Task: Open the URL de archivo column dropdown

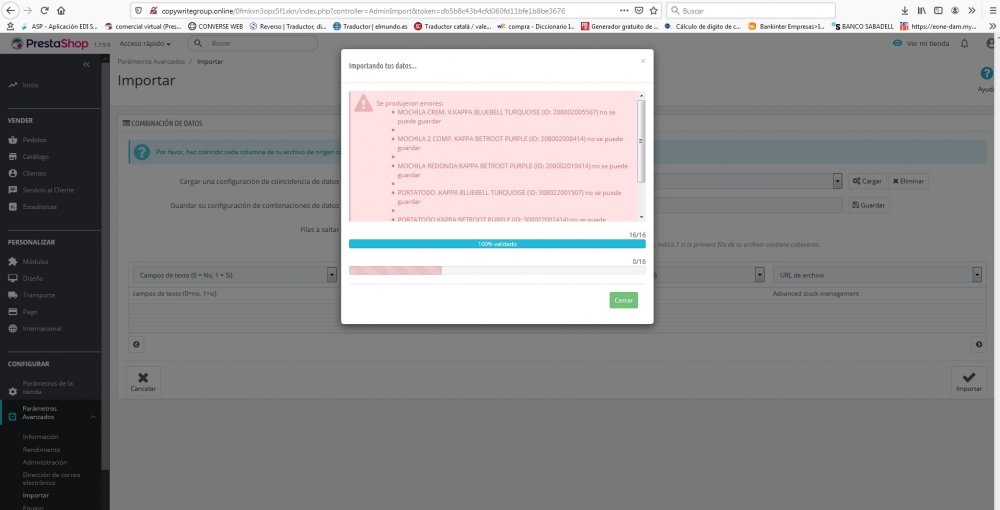Action: 878,275
